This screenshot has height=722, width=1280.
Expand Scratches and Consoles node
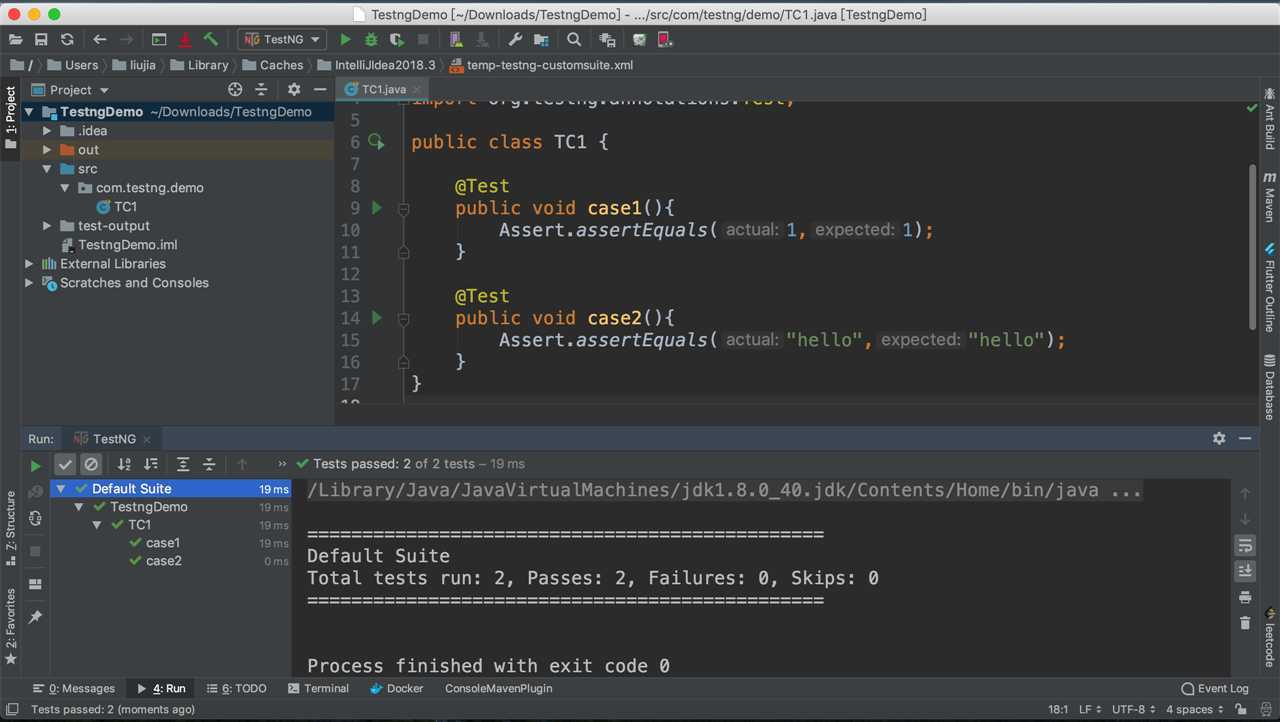tap(29, 283)
